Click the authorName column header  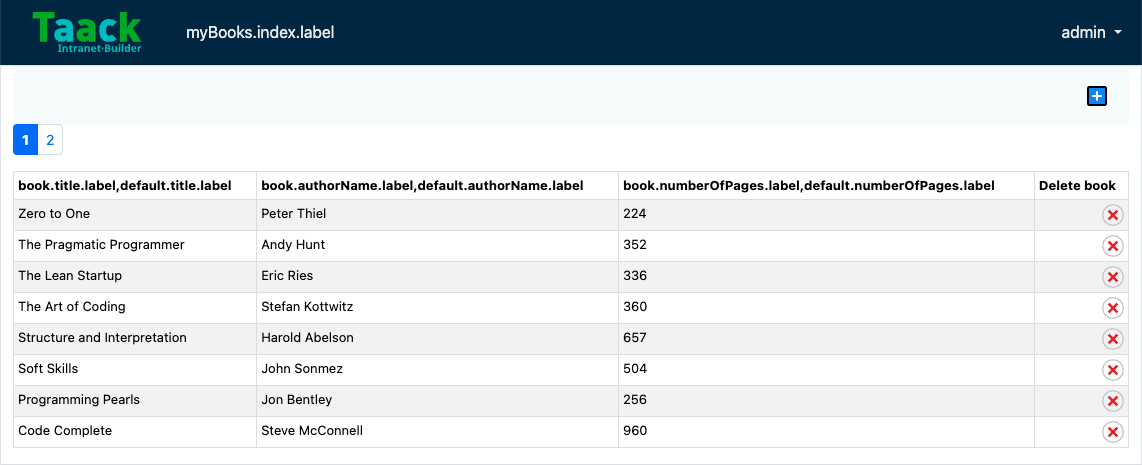tap(422, 186)
